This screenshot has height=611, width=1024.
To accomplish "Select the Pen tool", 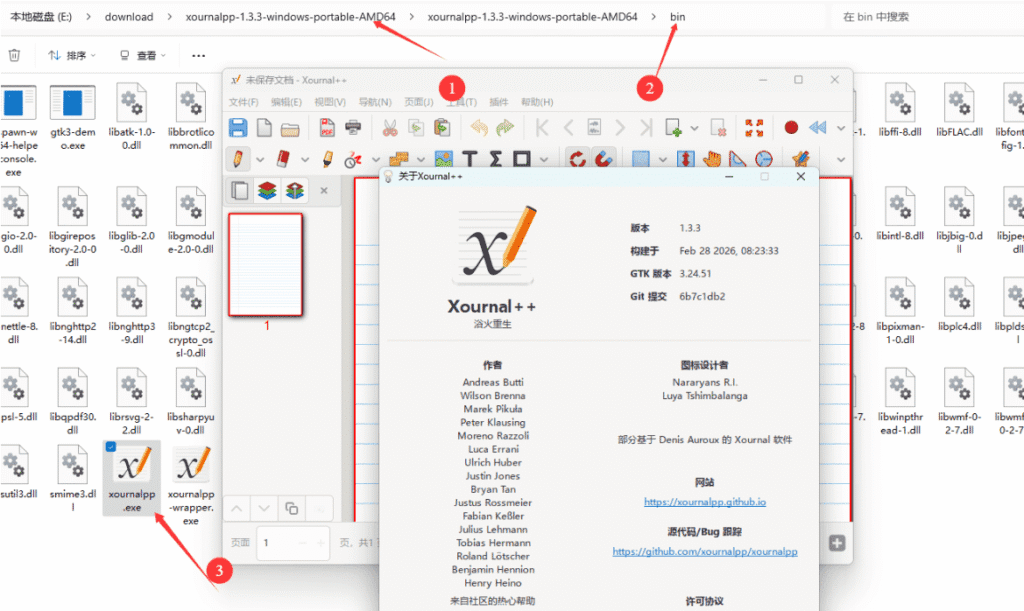I will (238, 159).
